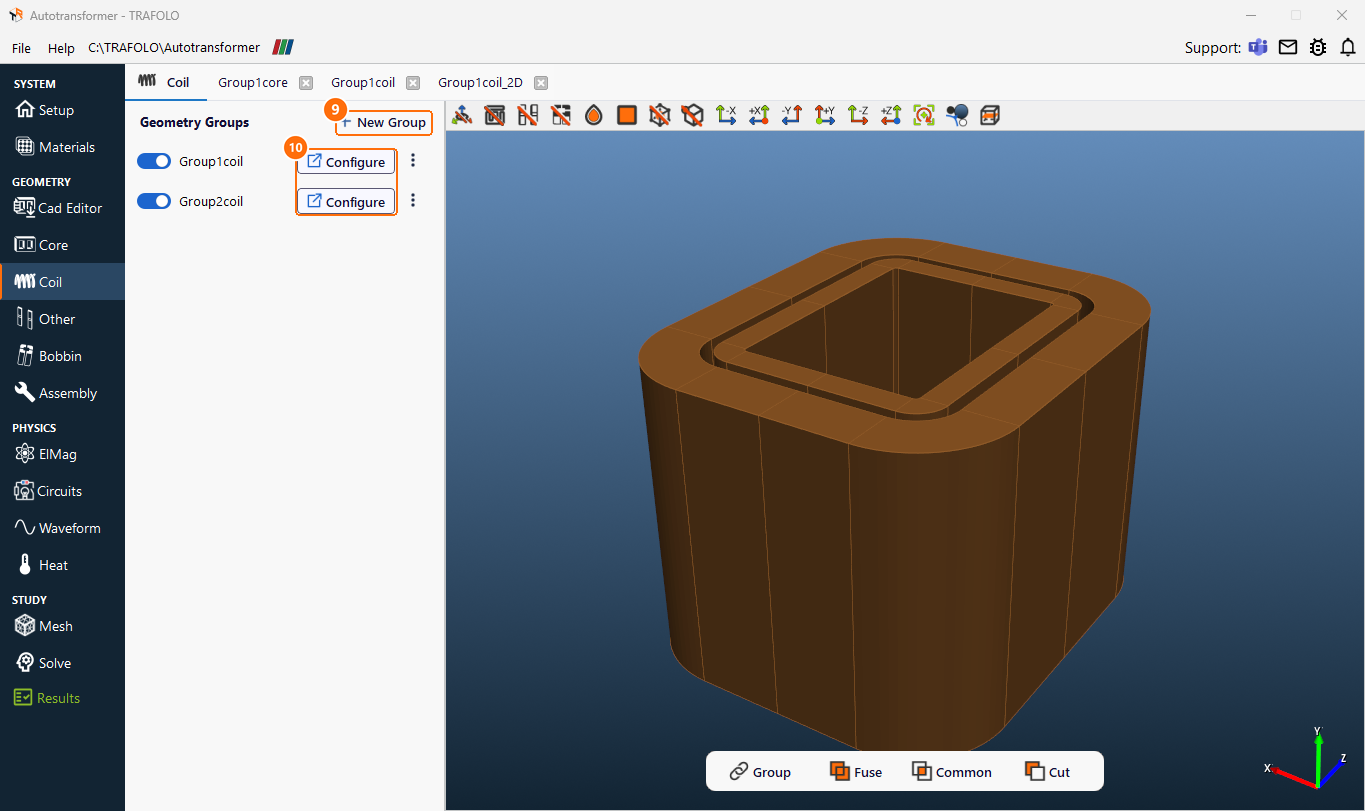The image size is (1365, 811).
Task: Click the solid orange square surface icon
Action: click(x=627, y=115)
